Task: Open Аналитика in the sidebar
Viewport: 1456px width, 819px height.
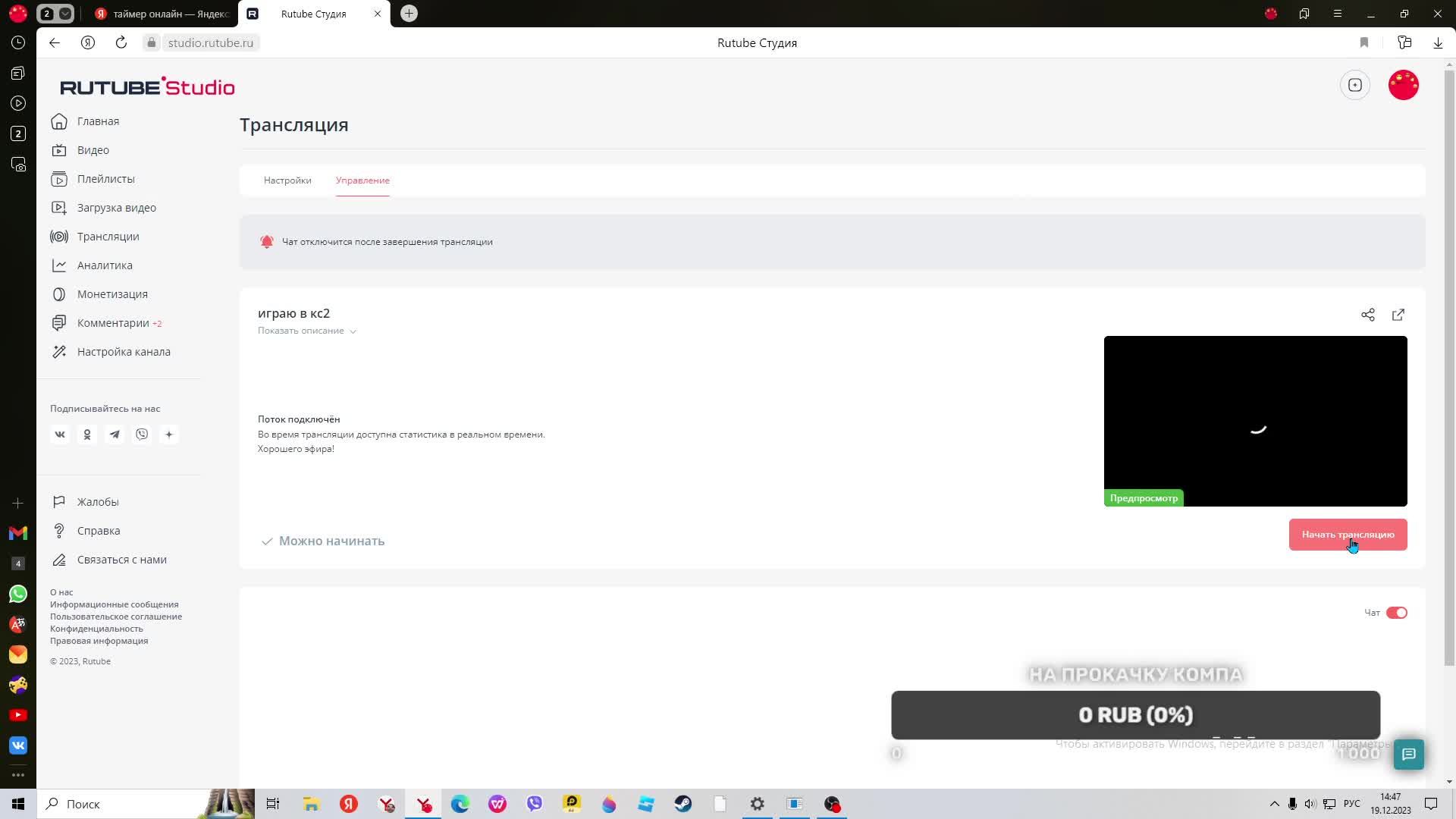Action: tap(105, 265)
